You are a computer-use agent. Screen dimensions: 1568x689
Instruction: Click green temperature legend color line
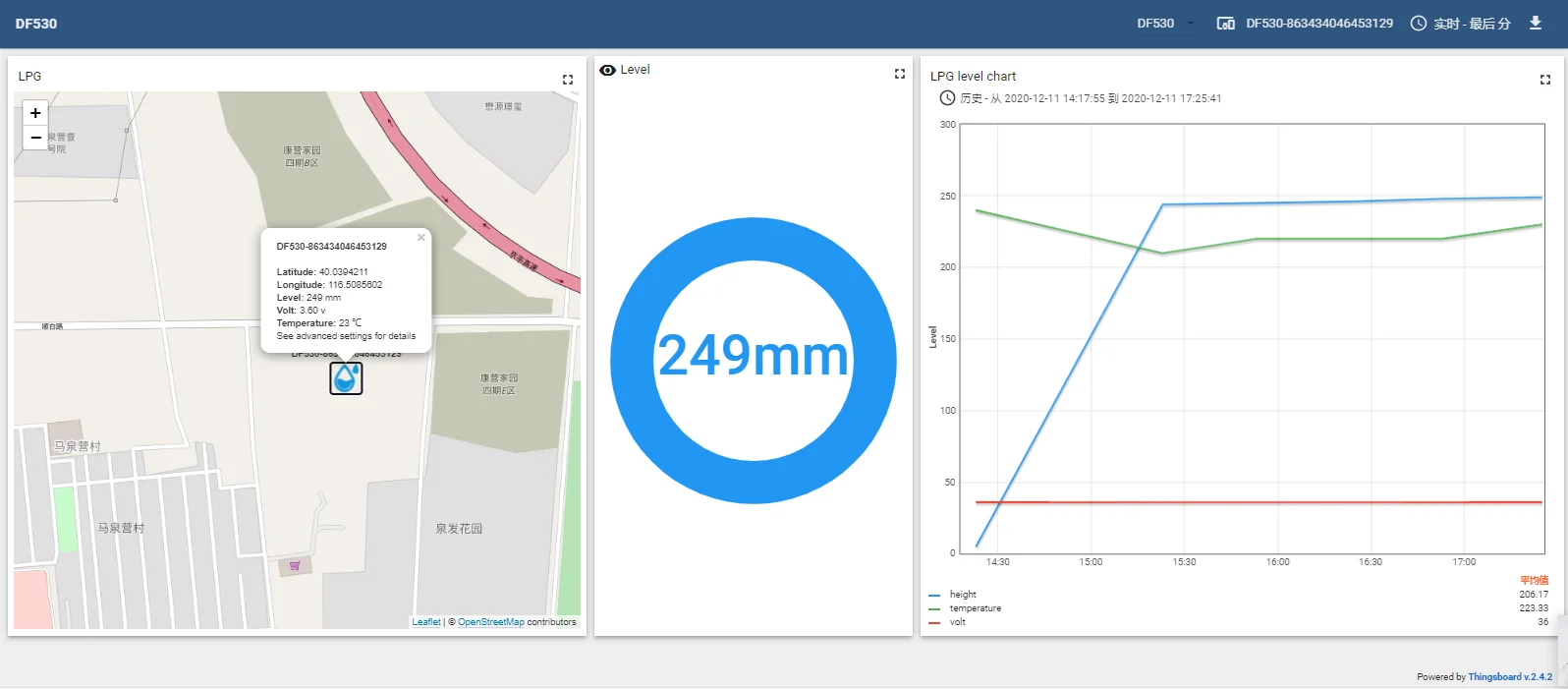[934, 608]
